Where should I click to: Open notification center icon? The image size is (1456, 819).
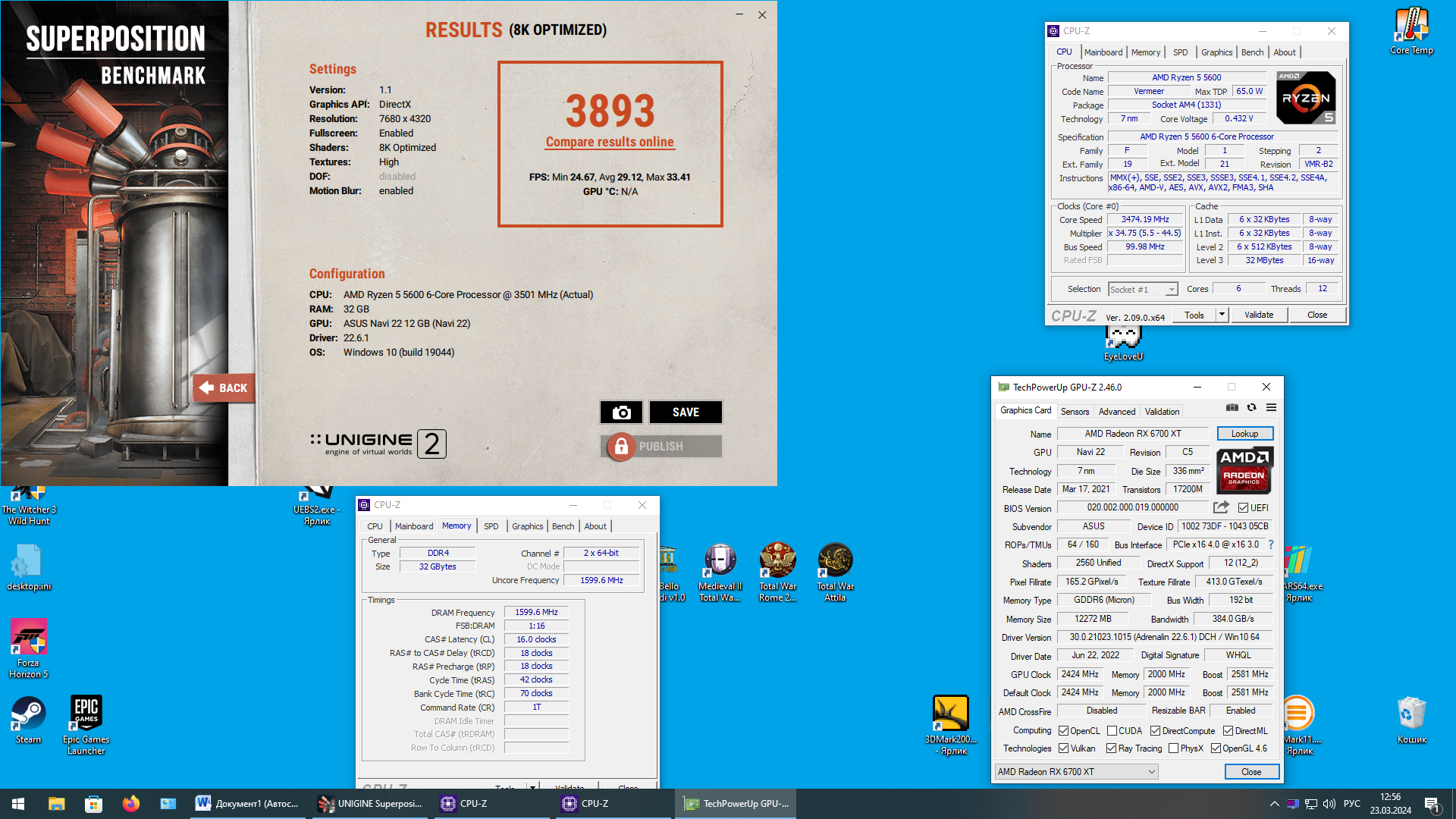tap(1432, 804)
